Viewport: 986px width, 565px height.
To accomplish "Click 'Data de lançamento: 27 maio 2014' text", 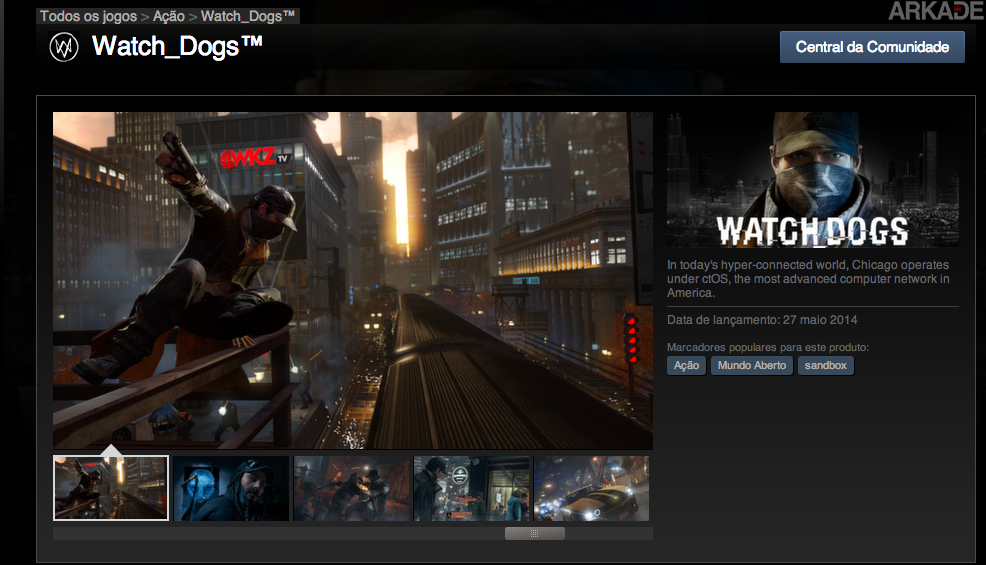I will pyautogui.click(x=762, y=320).
